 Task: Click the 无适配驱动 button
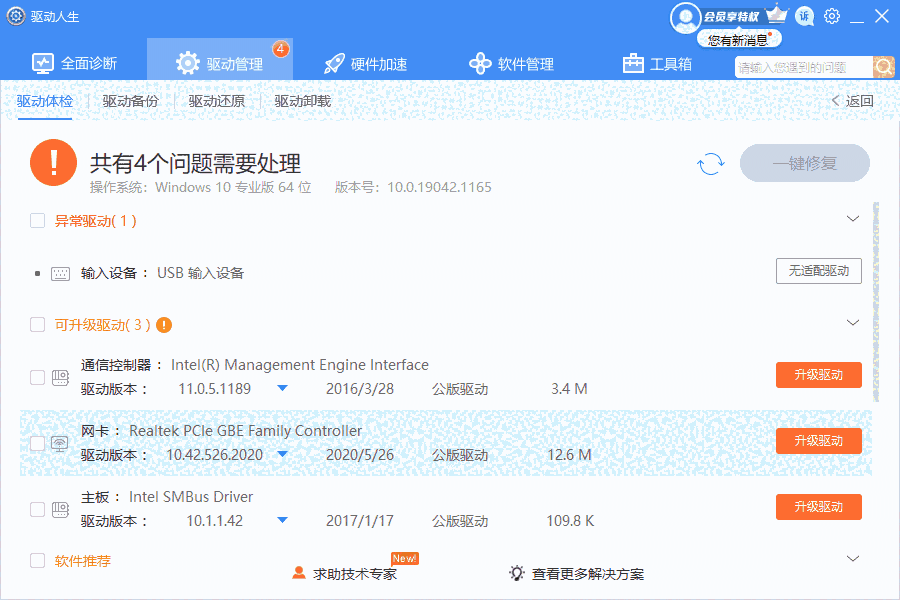click(818, 271)
